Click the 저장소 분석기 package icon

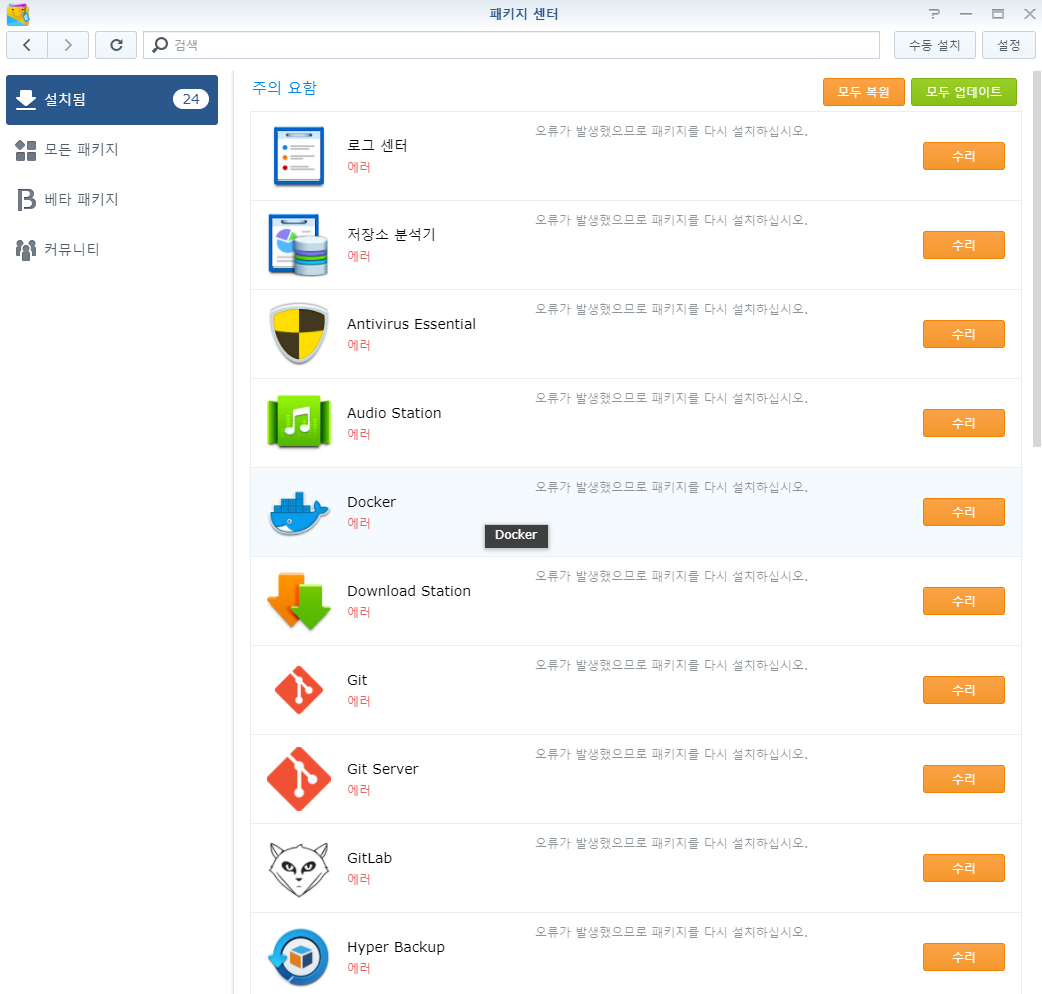(x=298, y=245)
